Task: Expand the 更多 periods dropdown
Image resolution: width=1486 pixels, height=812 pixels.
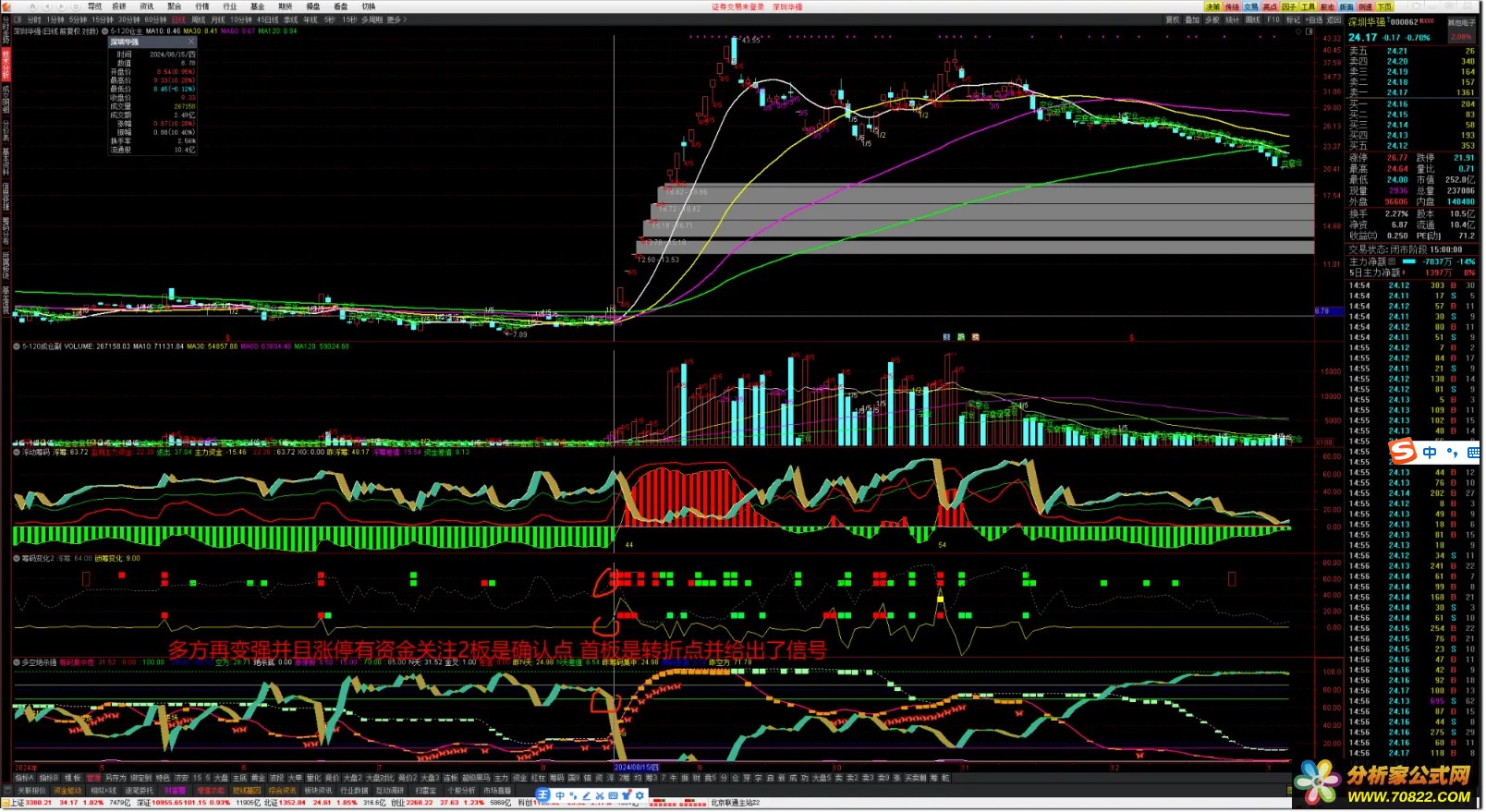Action: coord(396,19)
